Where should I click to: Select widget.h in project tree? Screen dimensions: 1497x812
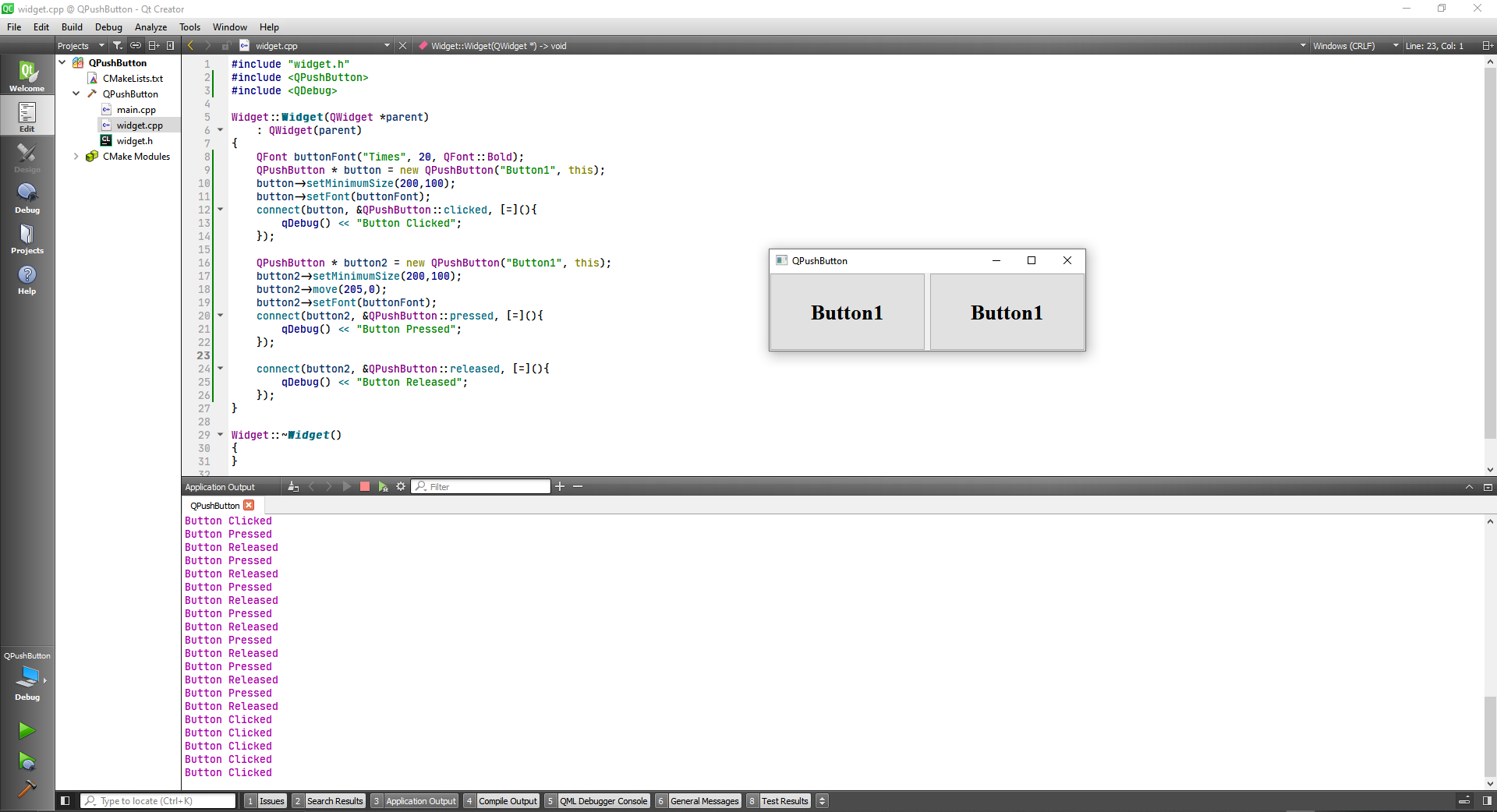(x=134, y=141)
